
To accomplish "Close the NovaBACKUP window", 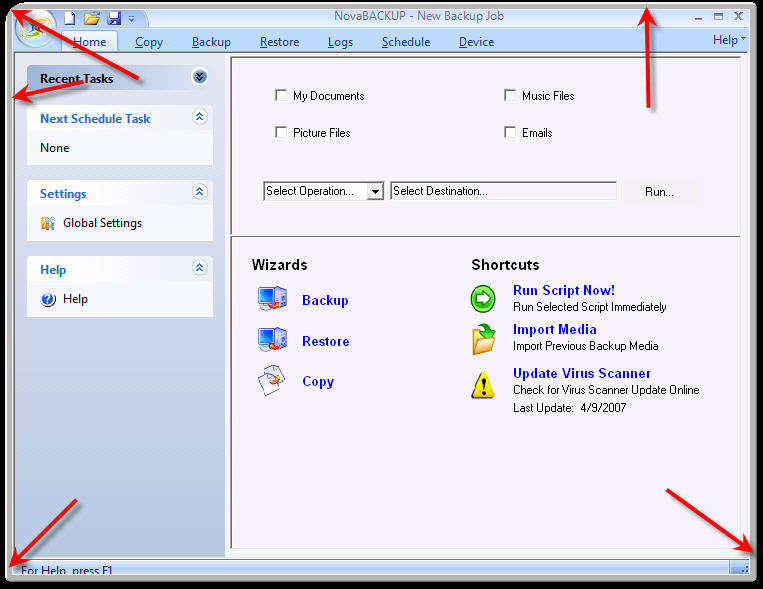I will 738,16.
